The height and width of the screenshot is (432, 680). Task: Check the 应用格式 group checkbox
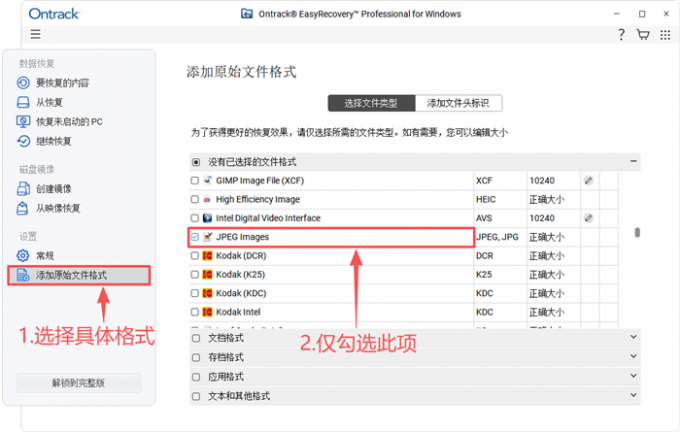[x=196, y=377]
